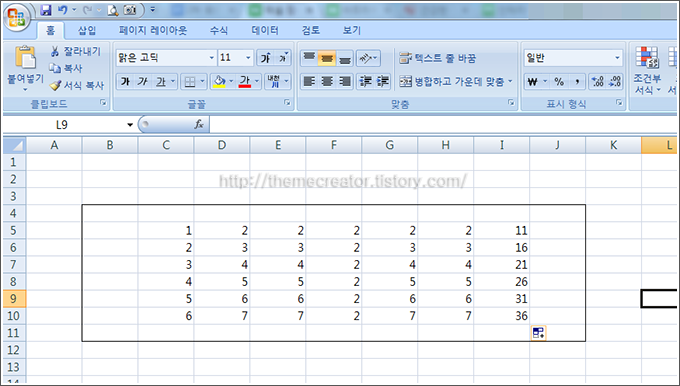Screen dimensions: 680x386
Task: Select row 7 header
Action: point(13,265)
